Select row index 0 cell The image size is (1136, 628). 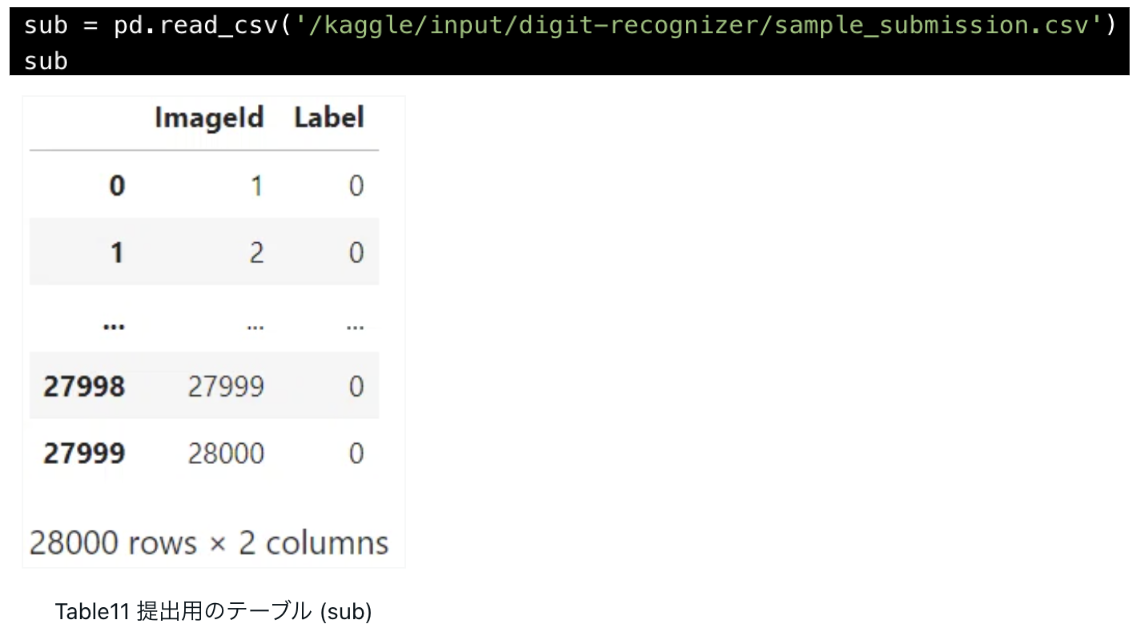pos(117,185)
